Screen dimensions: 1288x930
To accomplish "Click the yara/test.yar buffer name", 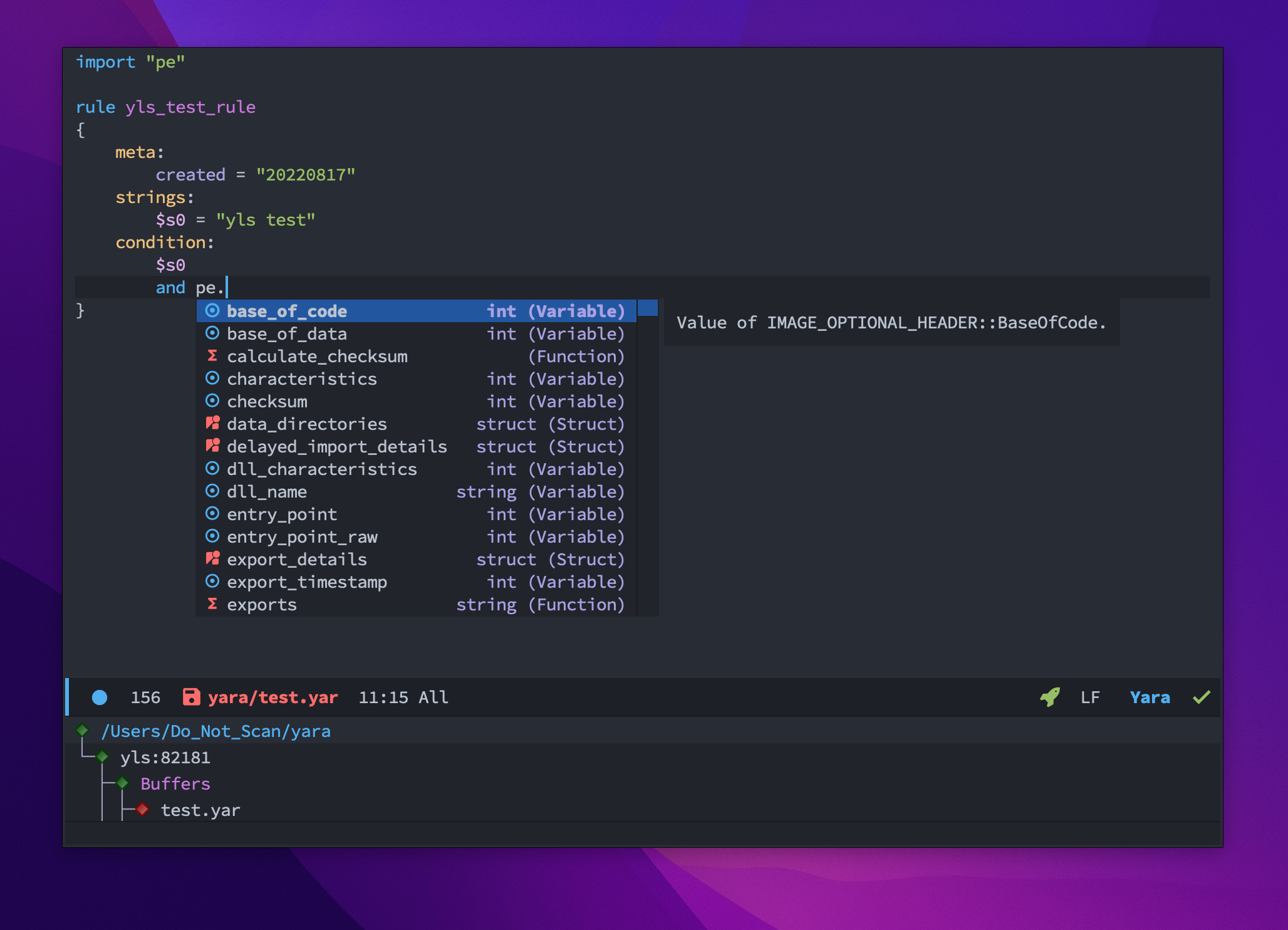I will [273, 697].
